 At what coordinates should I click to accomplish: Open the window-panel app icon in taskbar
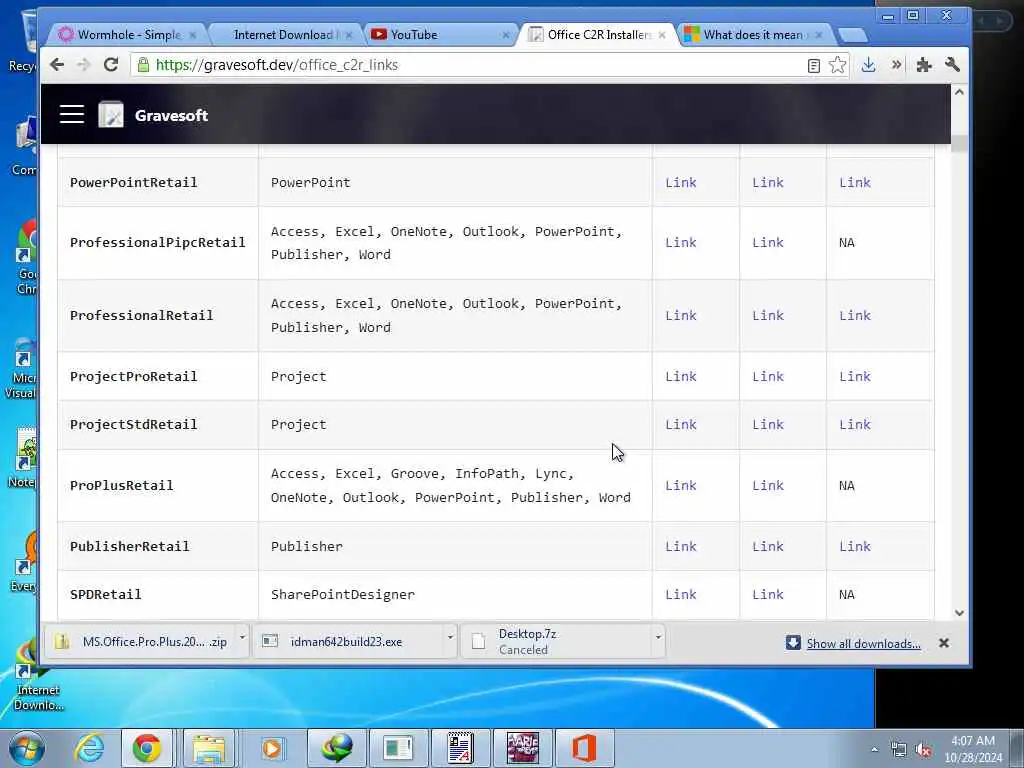coord(398,748)
